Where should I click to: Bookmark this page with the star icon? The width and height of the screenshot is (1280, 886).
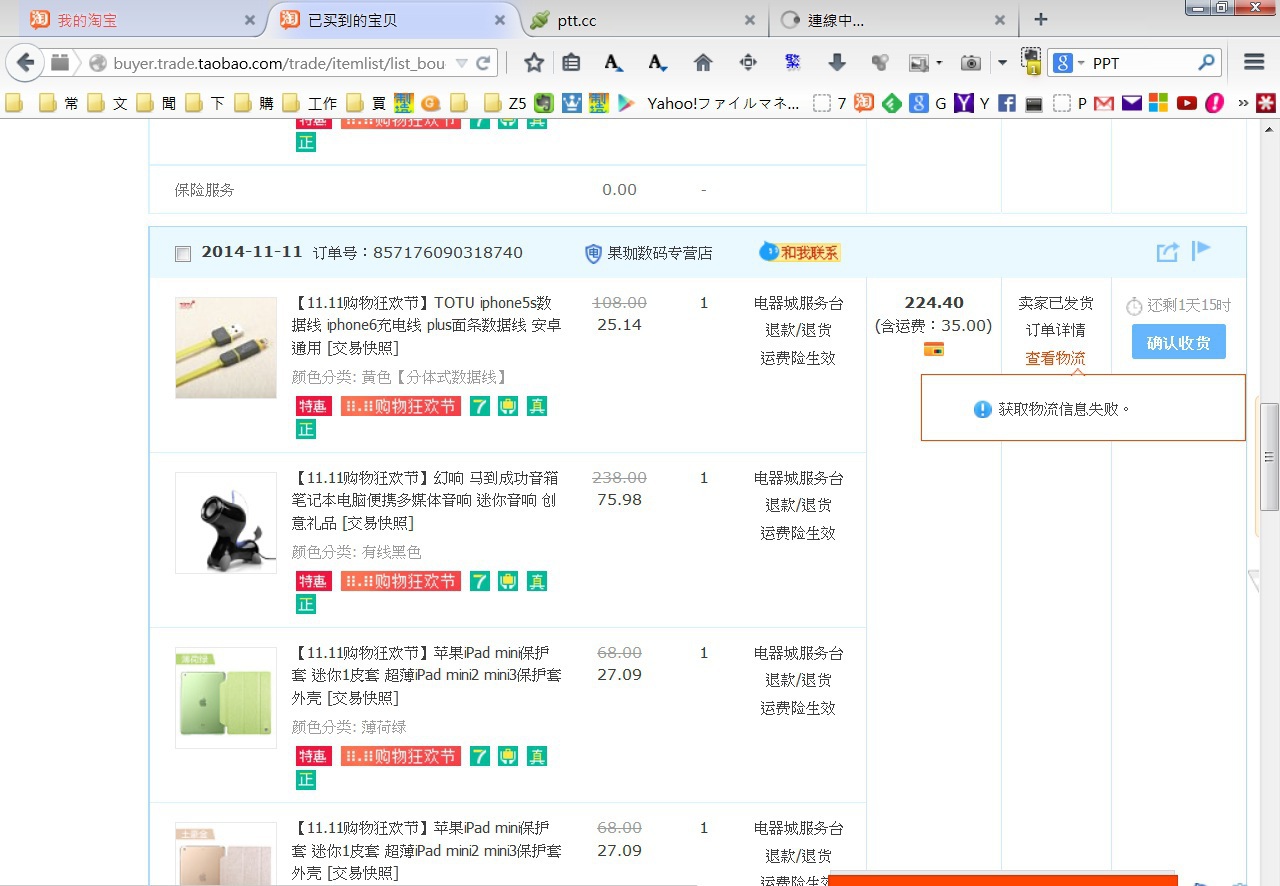[534, 63]
